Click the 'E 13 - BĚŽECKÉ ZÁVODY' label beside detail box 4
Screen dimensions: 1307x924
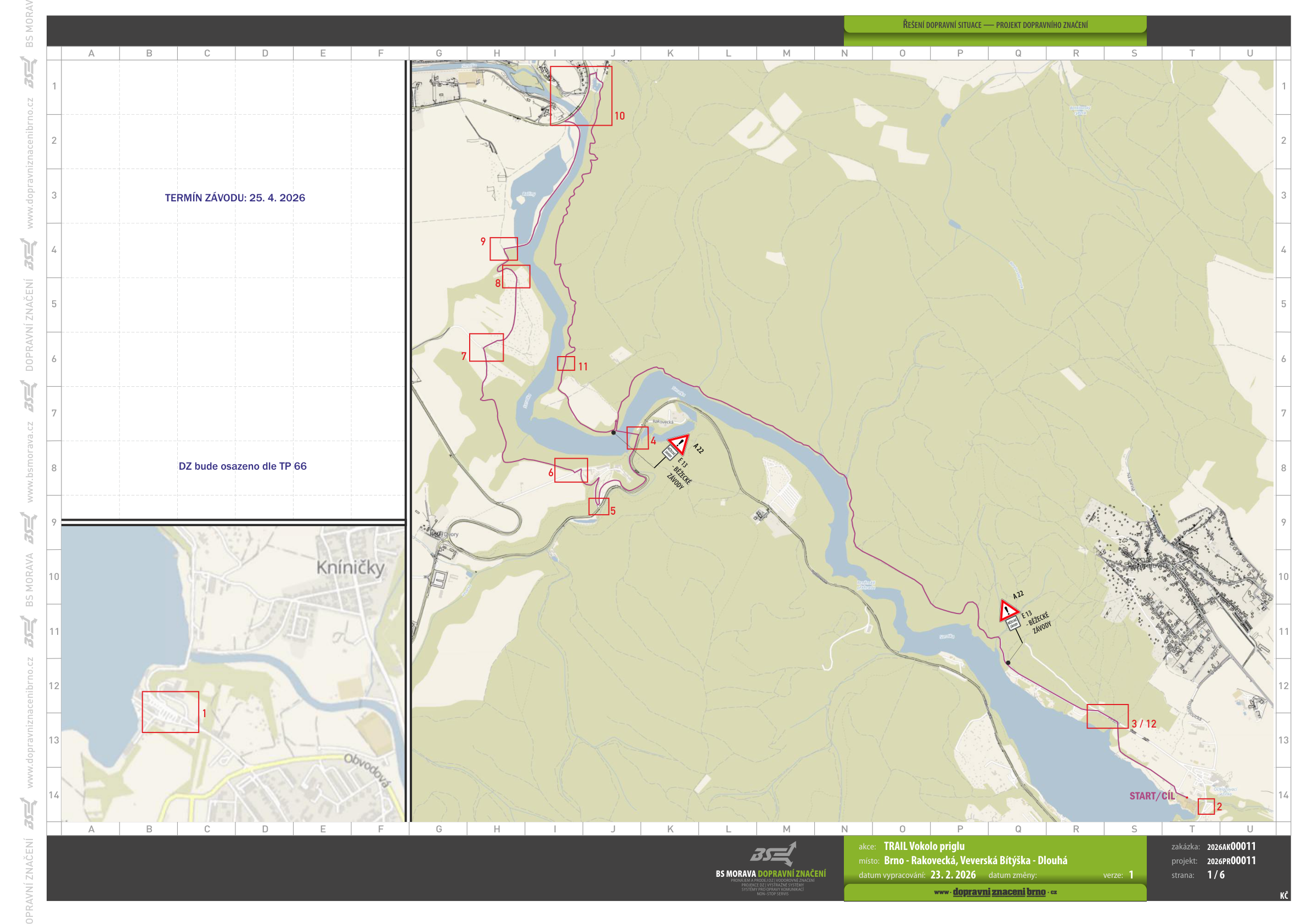click(x=680, y=474)
